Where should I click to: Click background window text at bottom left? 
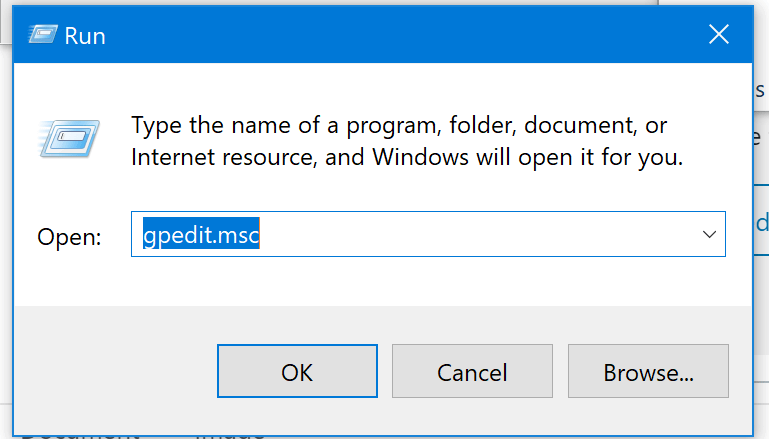click(x=142, y=436)
